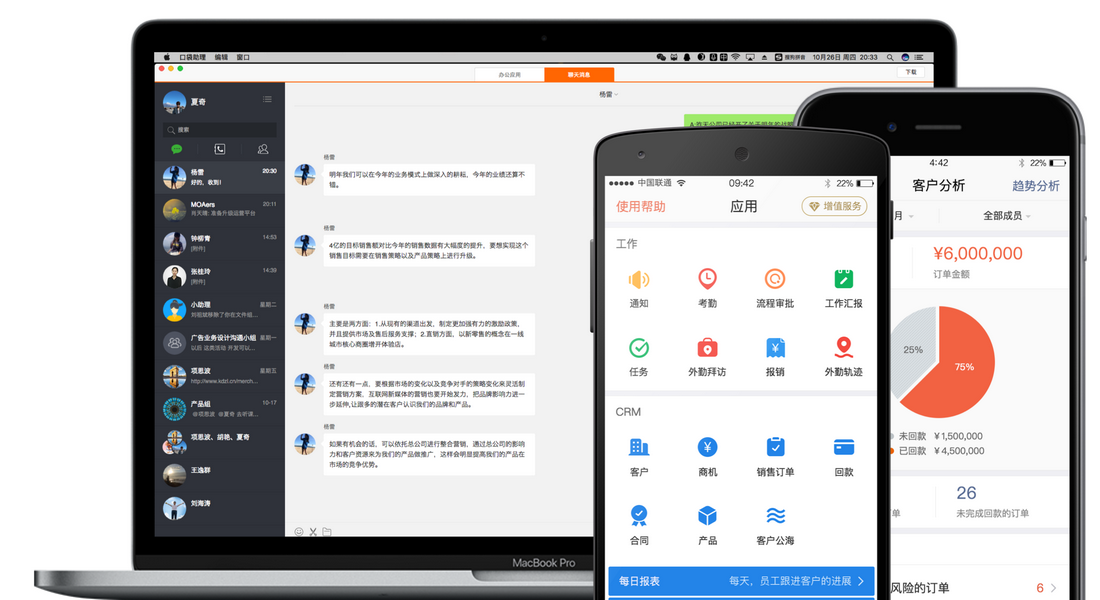
Task: Open the 窗口 menu in menu bar
Action: click(243, 58)
